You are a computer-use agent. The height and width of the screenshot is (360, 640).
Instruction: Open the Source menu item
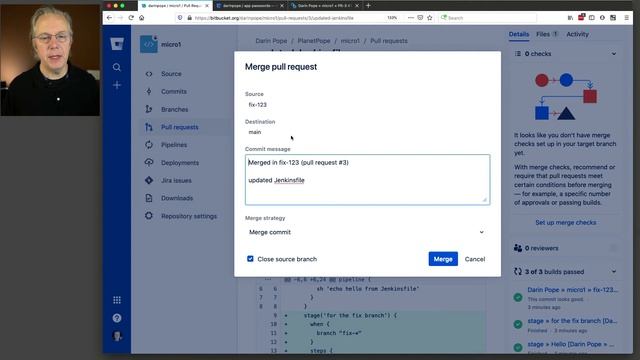tap(171, 74)
